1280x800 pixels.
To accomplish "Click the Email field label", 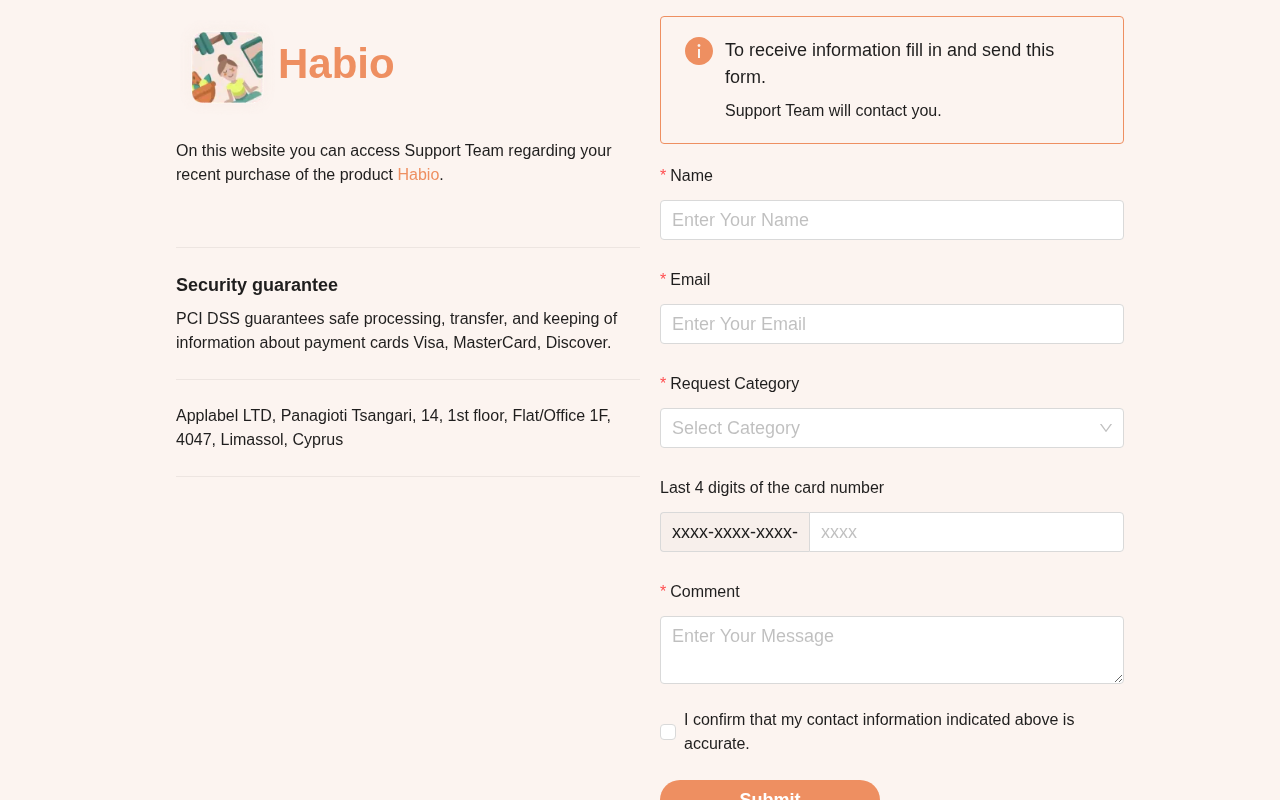I will point(690,280).
